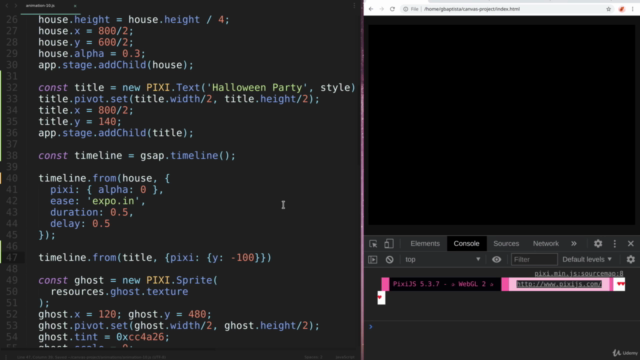Click 'house.alpha = 0.3' on line 29
The width and height of the screenshot is (640, 360).
click(x=89, y=54)
